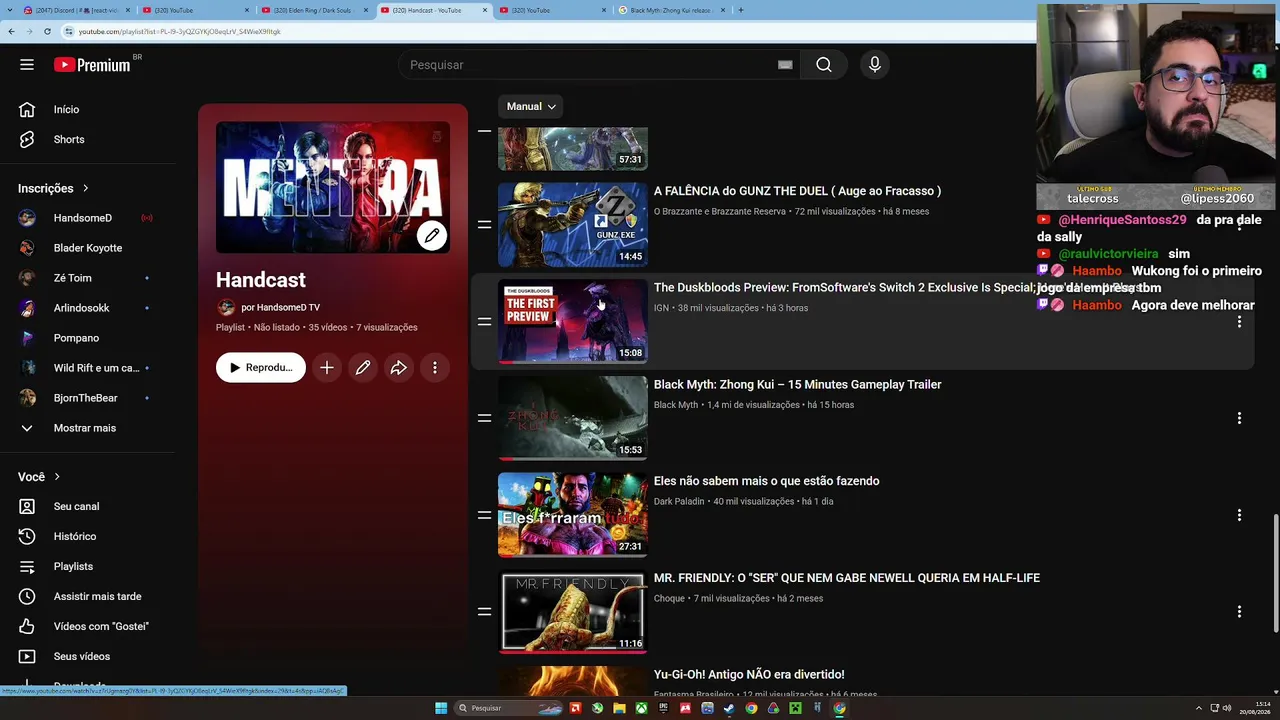Open a new browser tab
The image size is (1280, 720).
click(x=740, y=10)
